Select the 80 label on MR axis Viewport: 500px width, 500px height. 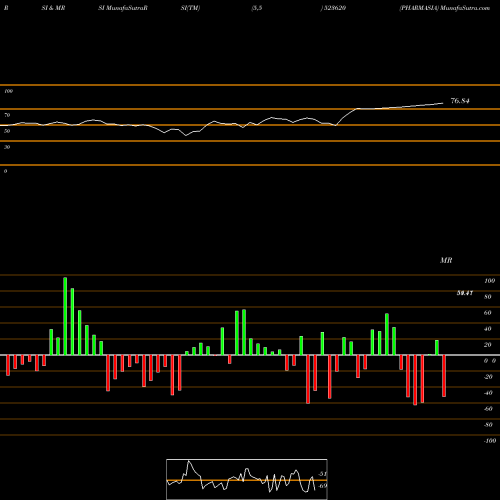pos(488,297)
